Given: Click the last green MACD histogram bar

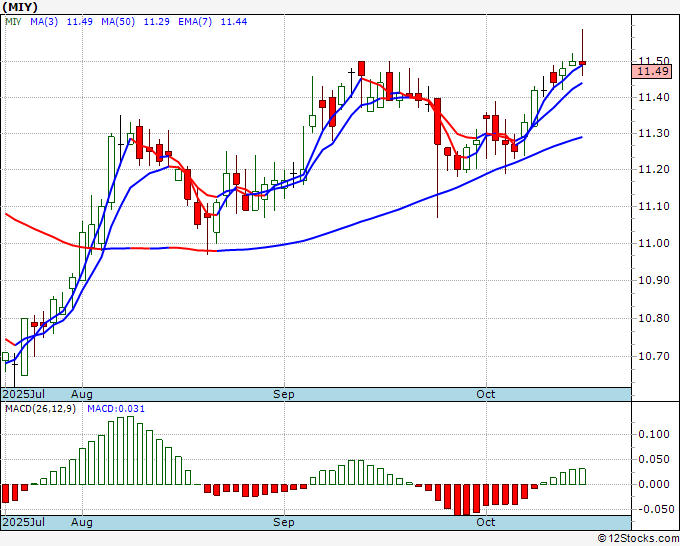Looking at the screenshot, I should tap(582, 476).
